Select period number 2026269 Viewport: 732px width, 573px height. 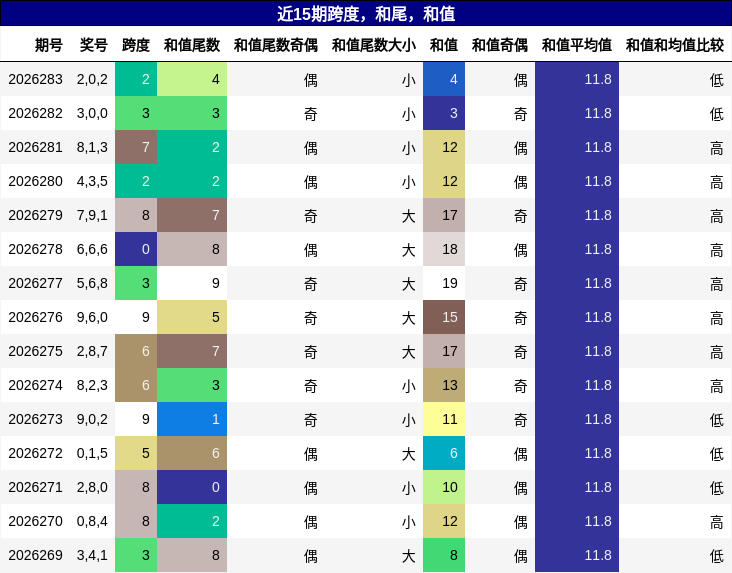35,555
